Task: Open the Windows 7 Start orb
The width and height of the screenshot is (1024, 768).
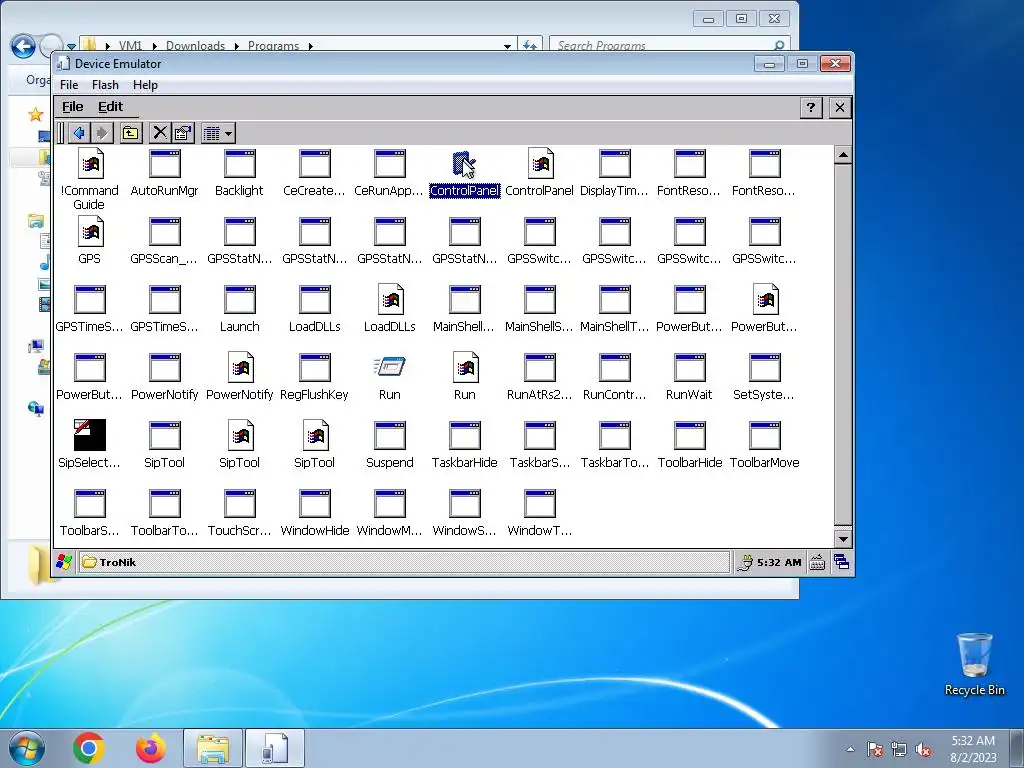Action: point(27,748)
